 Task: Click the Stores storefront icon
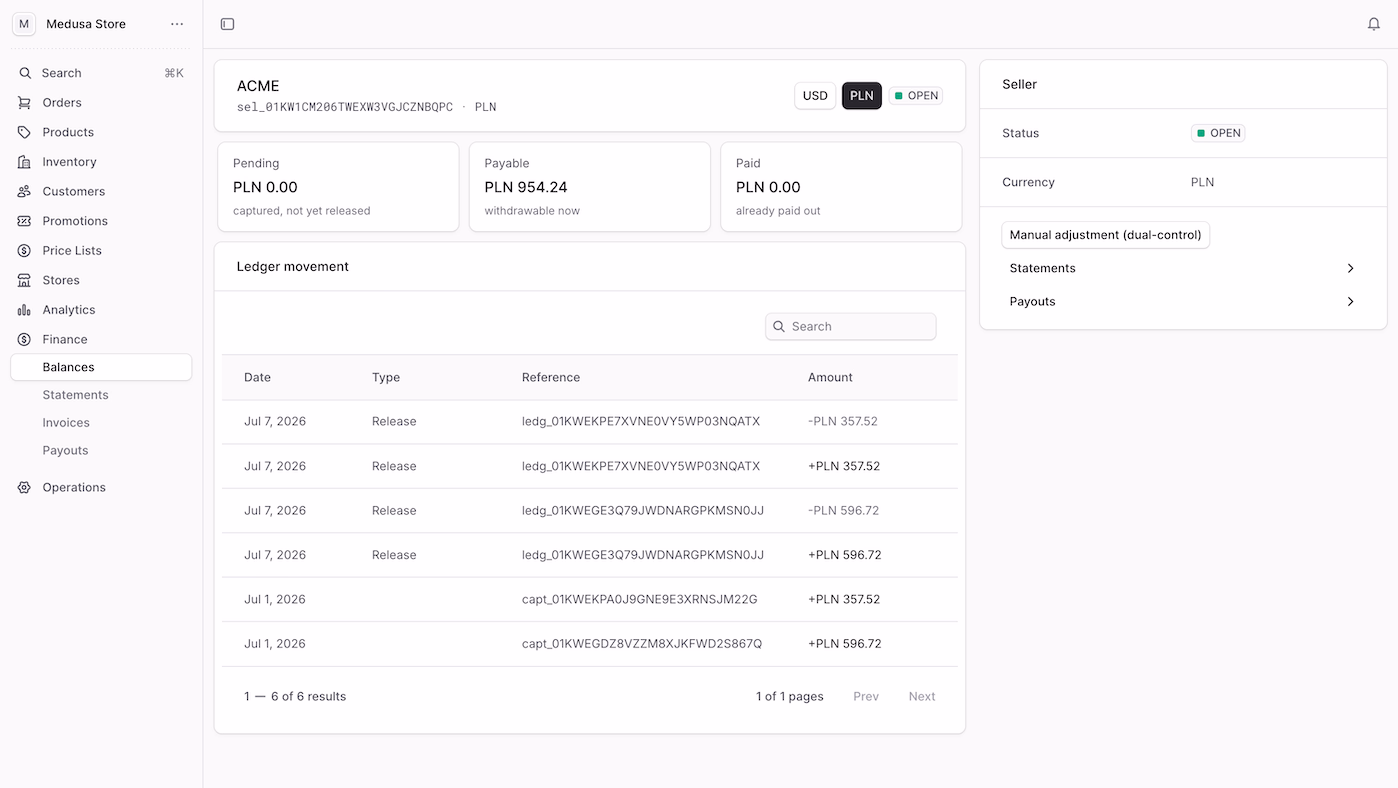(24, 280)
